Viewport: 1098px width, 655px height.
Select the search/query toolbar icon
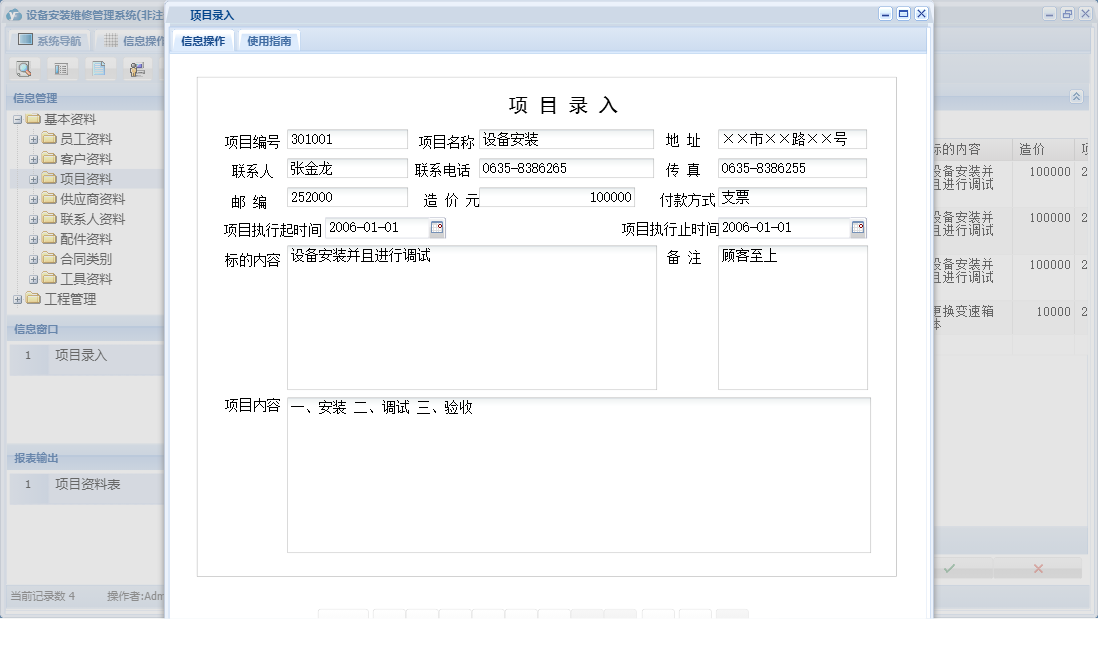[x=25, y=68]
